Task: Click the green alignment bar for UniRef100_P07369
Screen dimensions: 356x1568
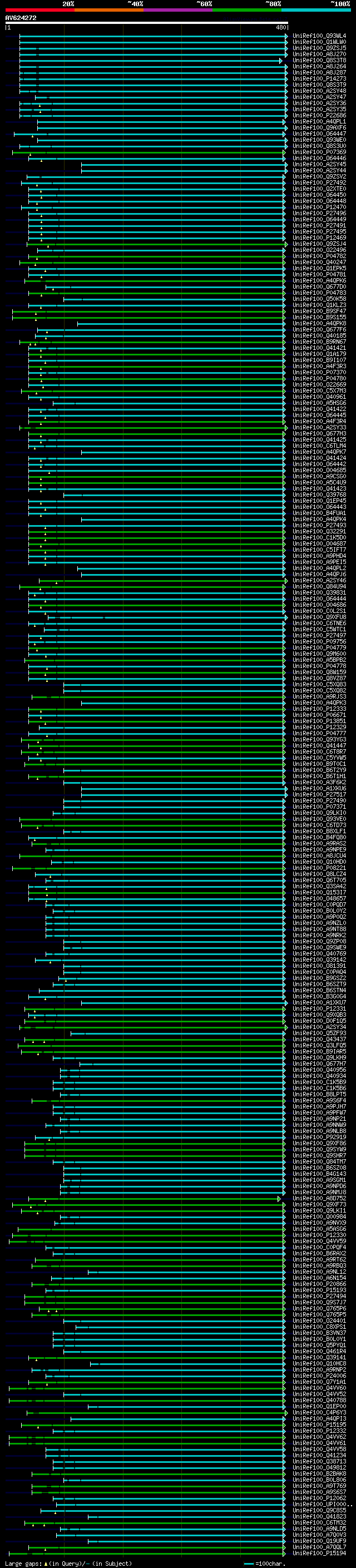Action: 148,153
